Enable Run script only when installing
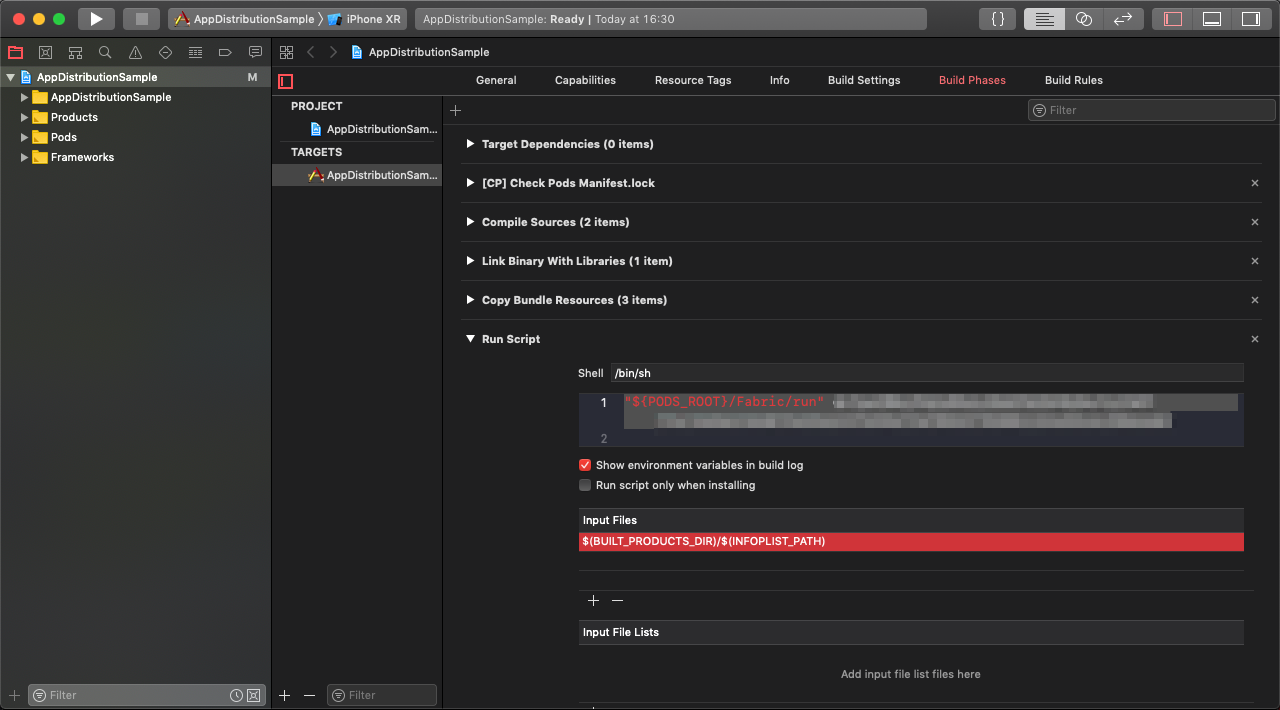This screenshot has height=710, width=1280. [585, 485]
